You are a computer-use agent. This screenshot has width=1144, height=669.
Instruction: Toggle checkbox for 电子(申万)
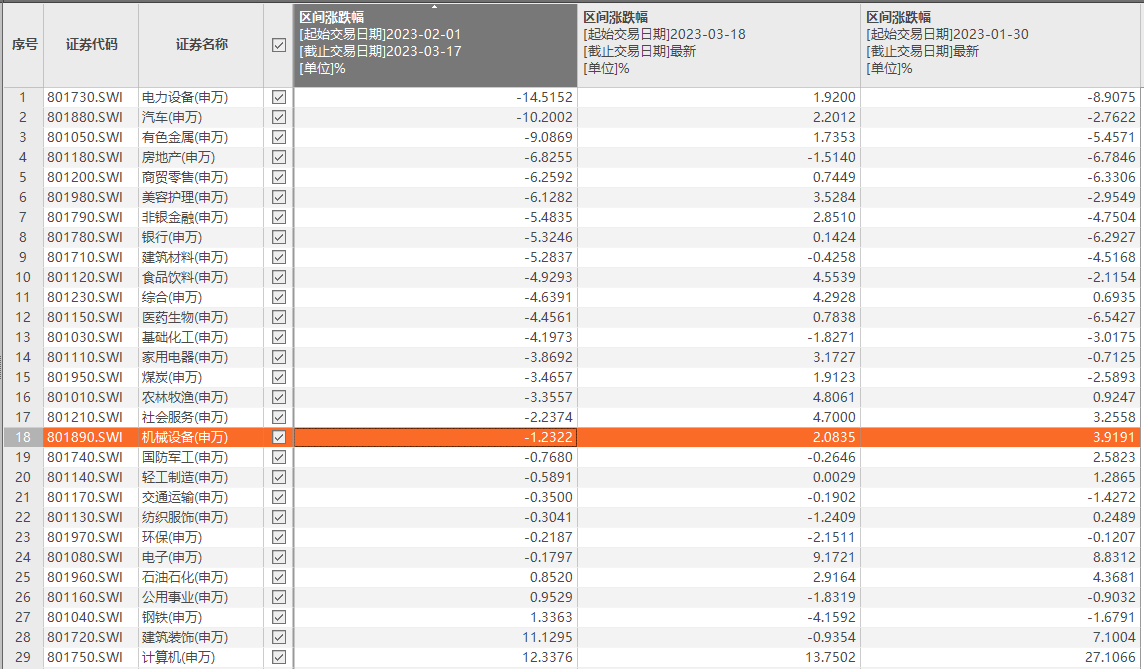click(x=279, y=557)
